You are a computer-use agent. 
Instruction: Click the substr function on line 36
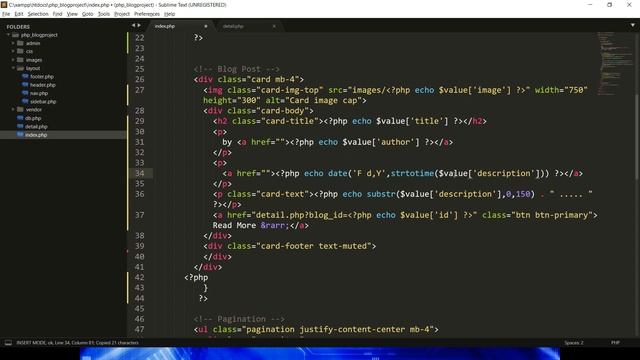click(x=381, y=194)
